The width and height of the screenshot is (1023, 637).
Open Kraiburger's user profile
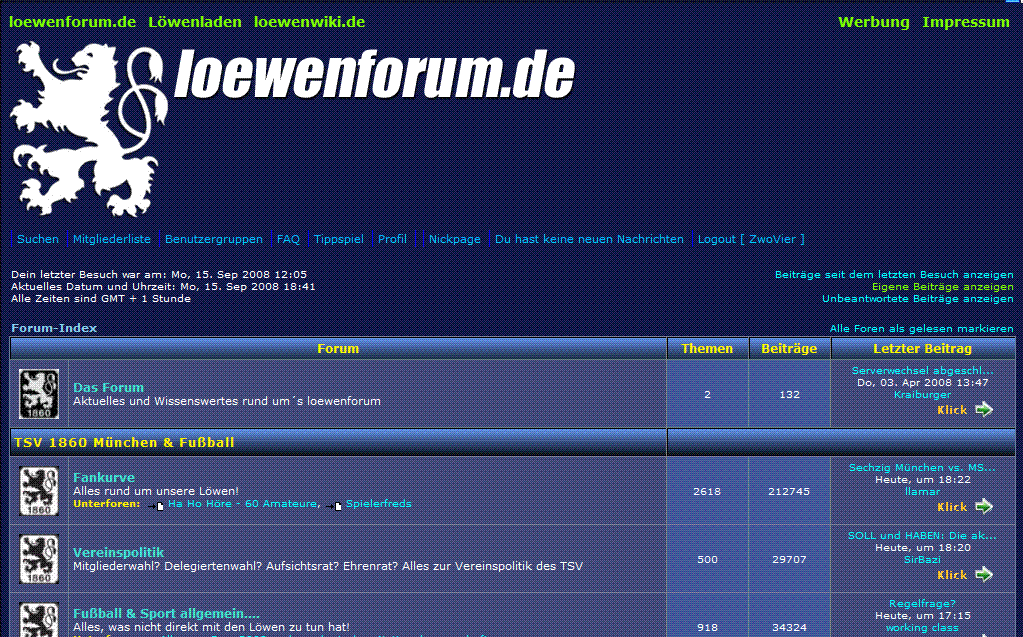(923, 395)
